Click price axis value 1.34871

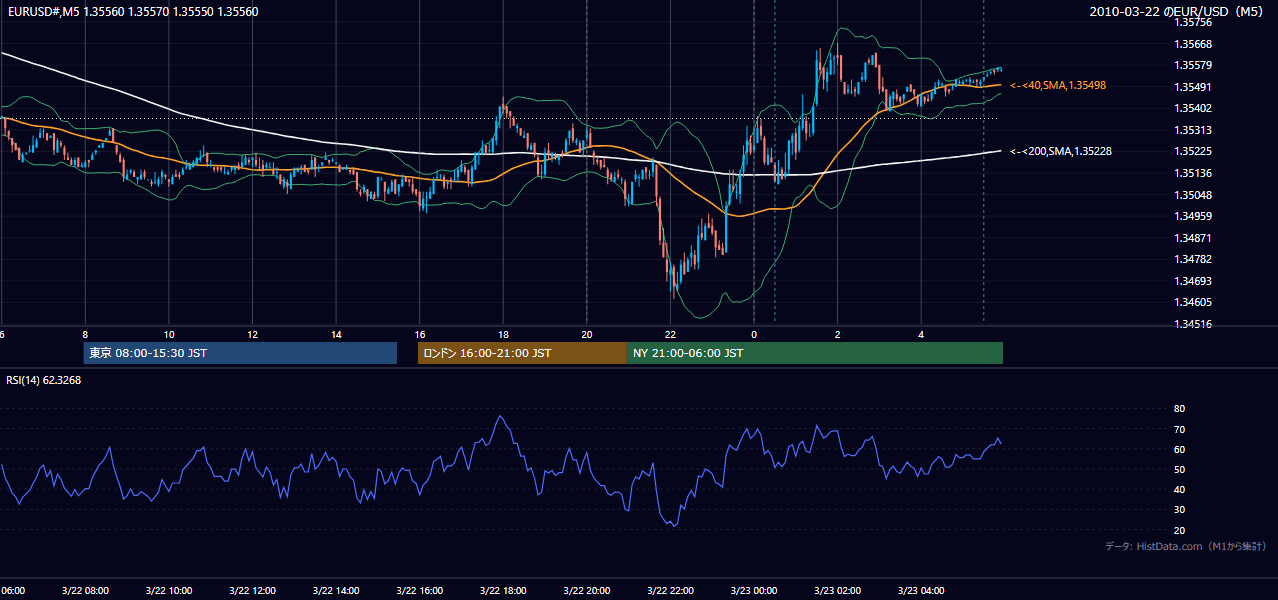(1192, 238)
